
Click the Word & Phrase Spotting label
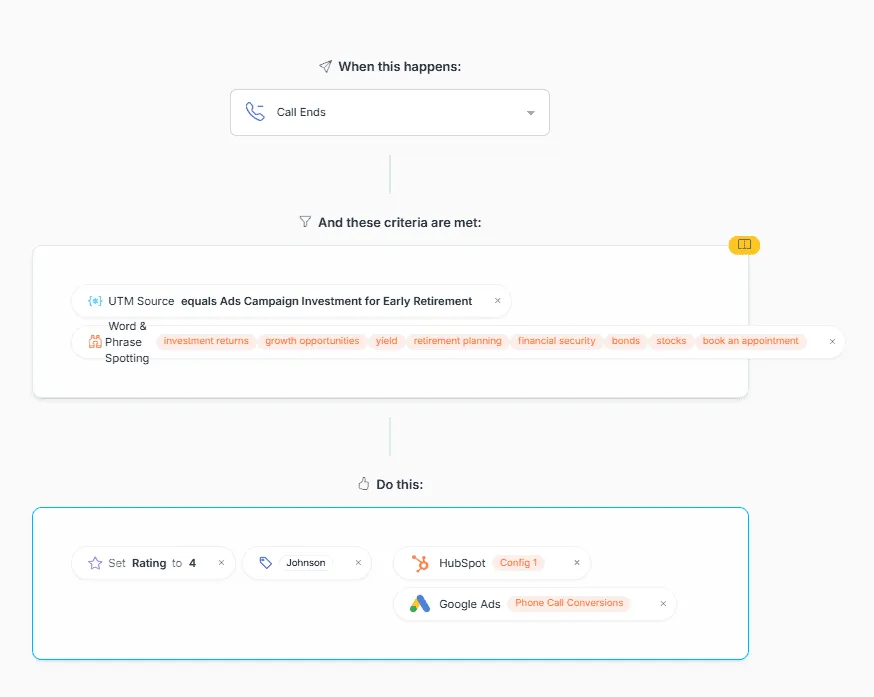coord(127,342)
